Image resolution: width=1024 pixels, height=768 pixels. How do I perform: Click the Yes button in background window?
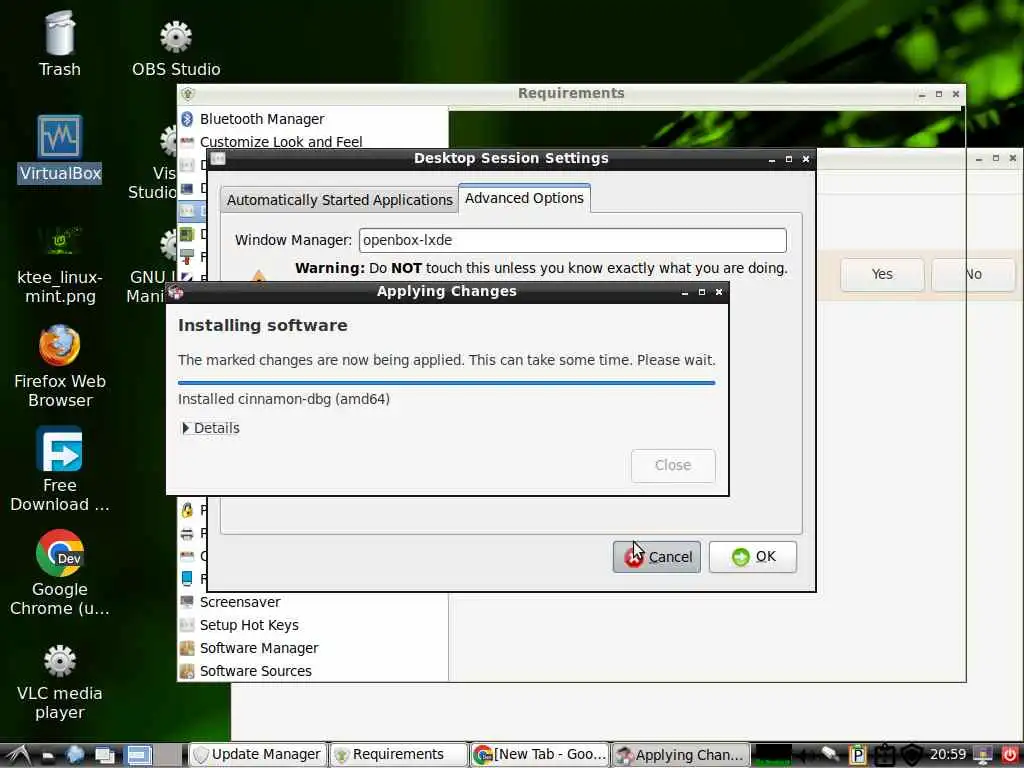click(x=882, y=274)
